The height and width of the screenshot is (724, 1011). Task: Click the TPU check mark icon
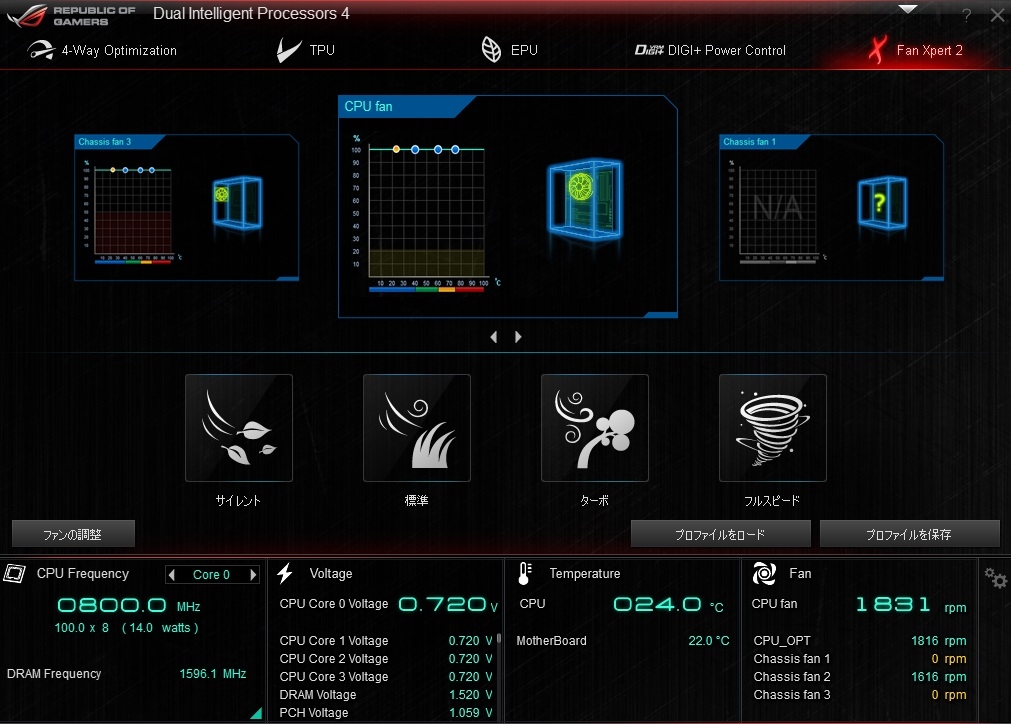coord(288,50)
